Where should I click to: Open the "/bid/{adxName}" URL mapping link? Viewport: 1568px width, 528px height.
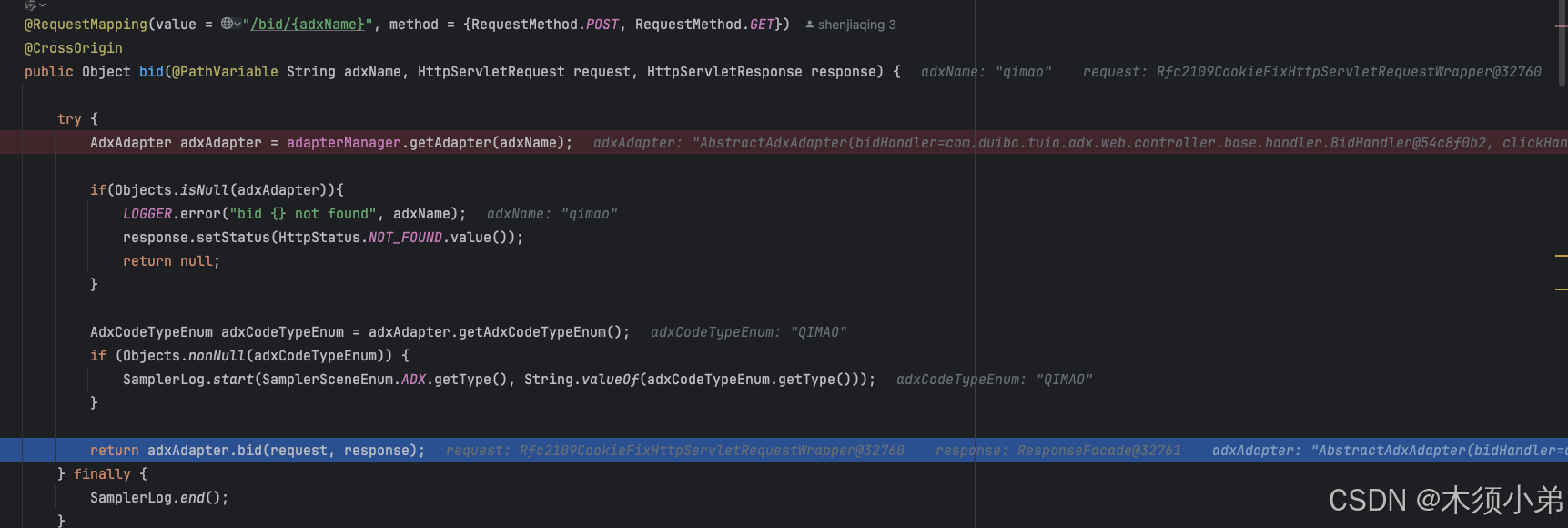tap(308, 25)
